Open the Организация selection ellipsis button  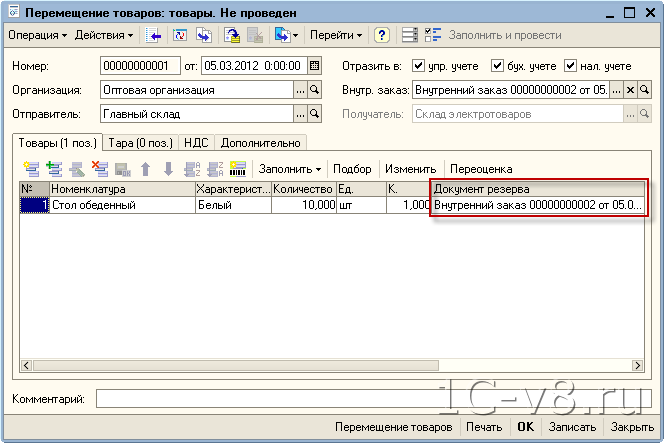(300, 90)
